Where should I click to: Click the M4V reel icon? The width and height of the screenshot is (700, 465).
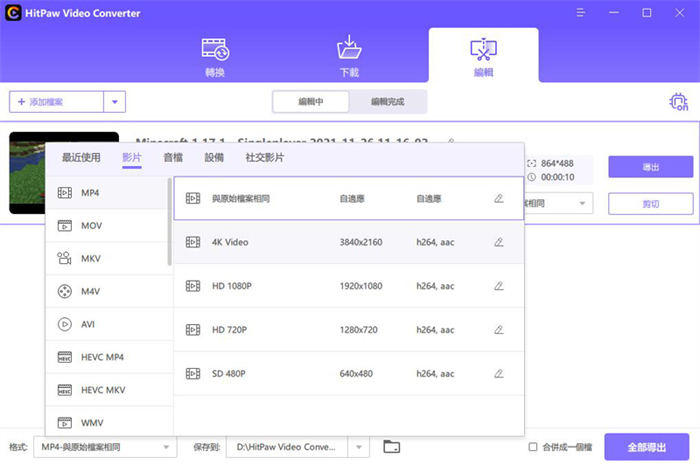pos(65,291)
